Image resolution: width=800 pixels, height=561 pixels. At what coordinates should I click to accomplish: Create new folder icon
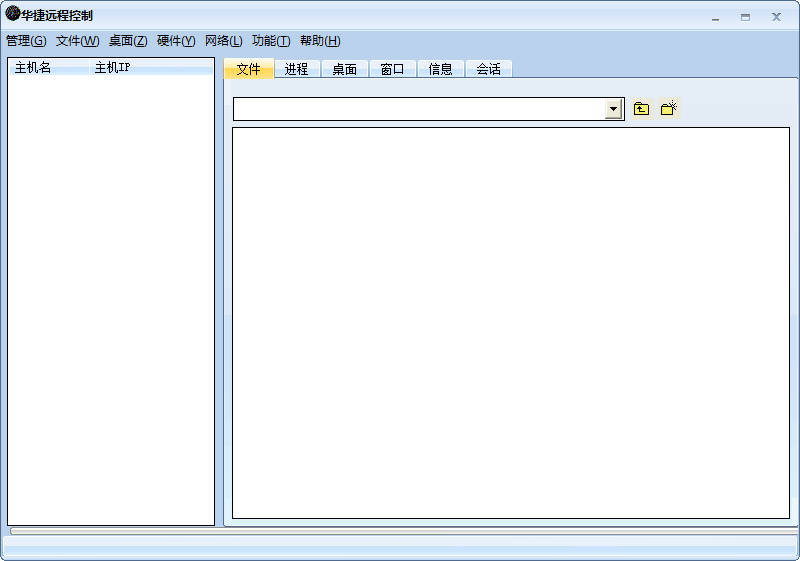668,109
